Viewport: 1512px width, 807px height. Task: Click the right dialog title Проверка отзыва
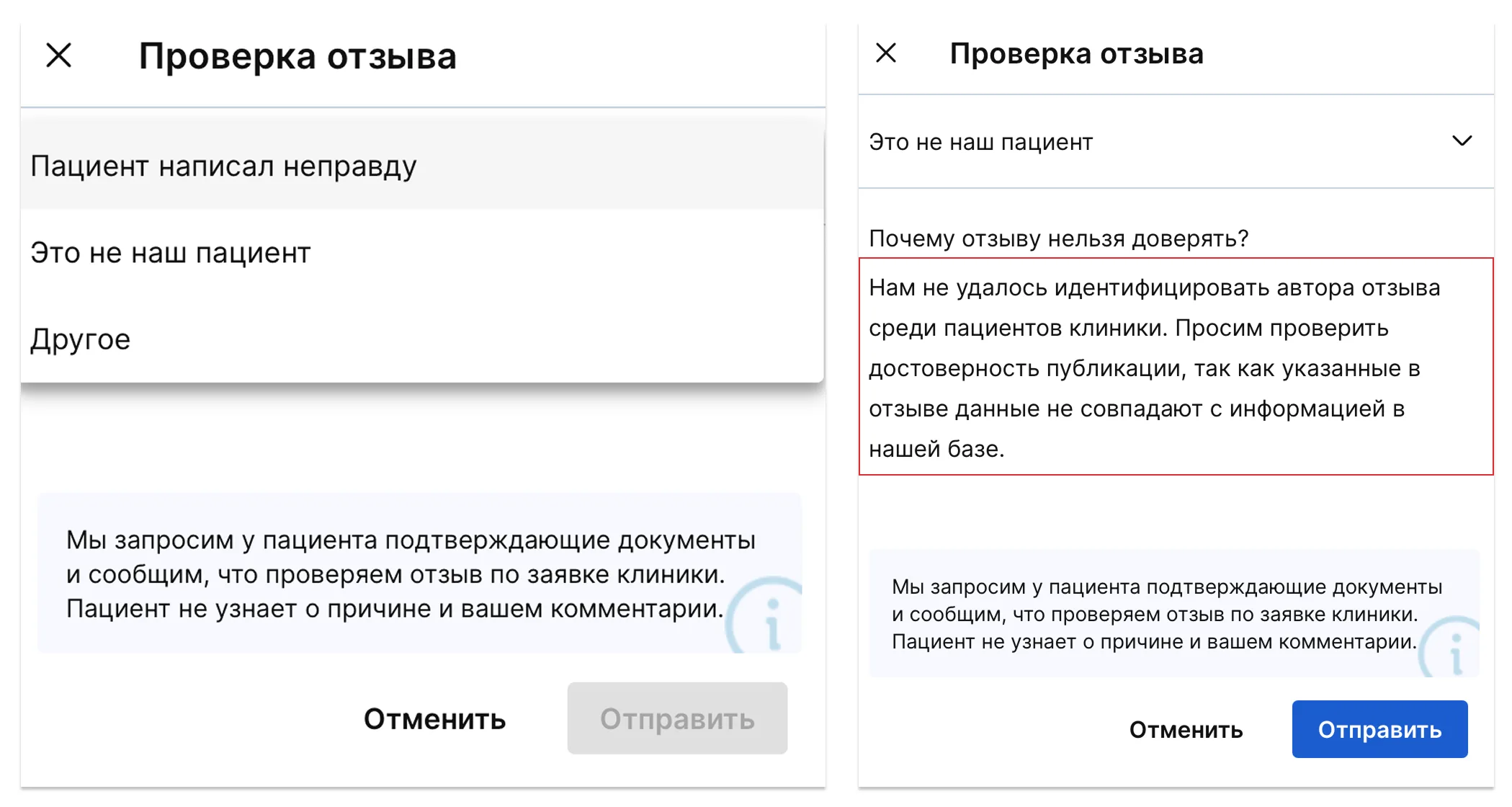(1076, 54)
